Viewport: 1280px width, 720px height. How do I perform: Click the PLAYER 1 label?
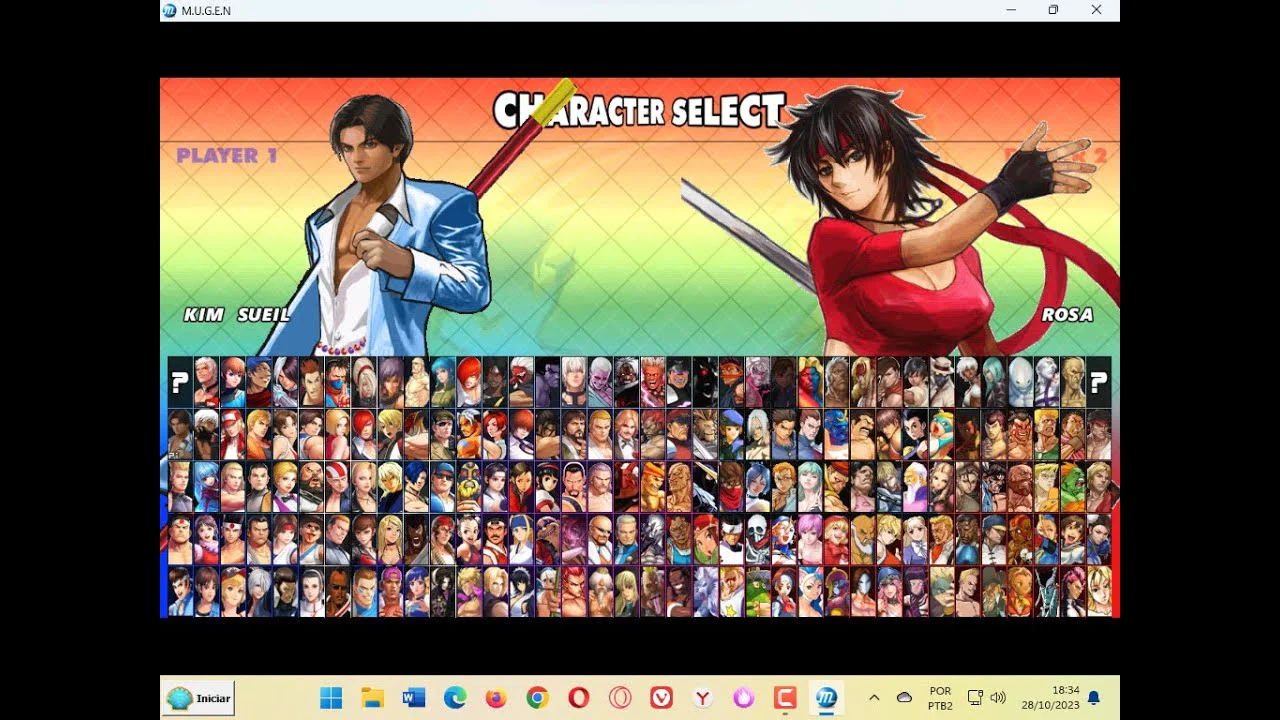pos(227,155)
